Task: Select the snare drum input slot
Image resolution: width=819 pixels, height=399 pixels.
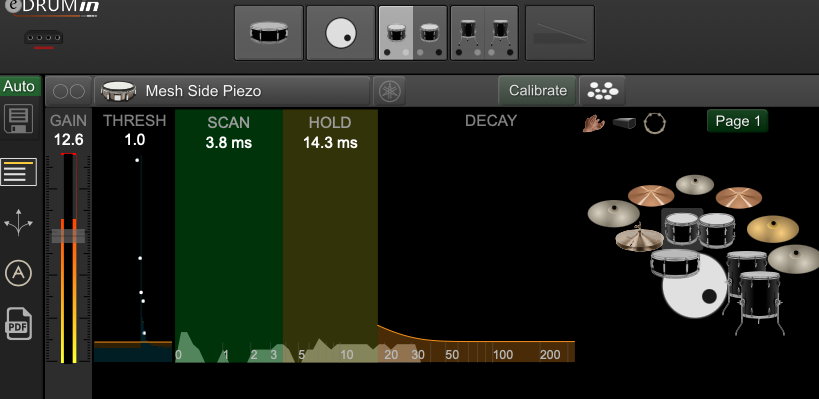Action: [x=269, y=33]
